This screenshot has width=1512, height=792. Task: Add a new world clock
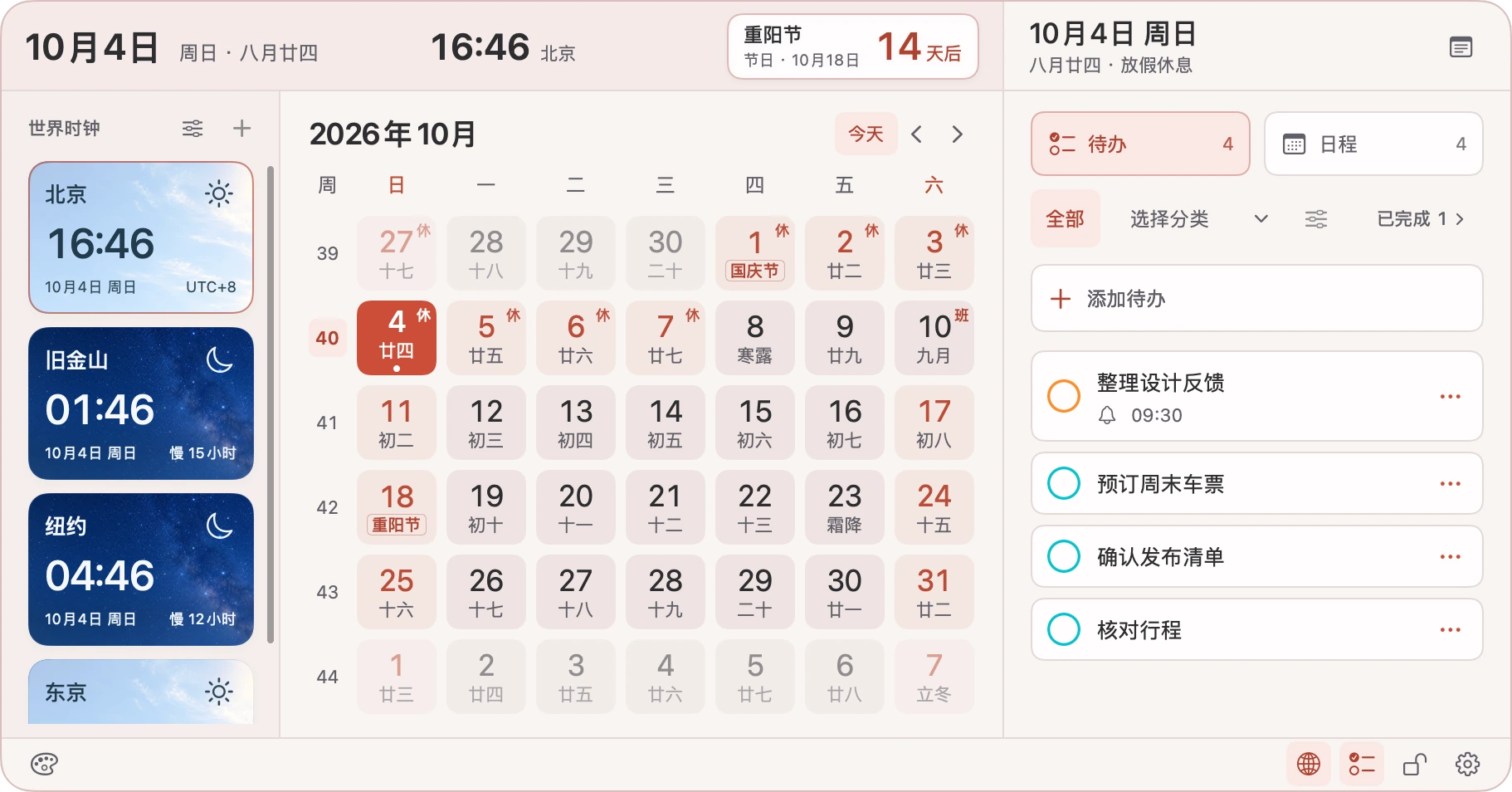(x=241, y=129)
